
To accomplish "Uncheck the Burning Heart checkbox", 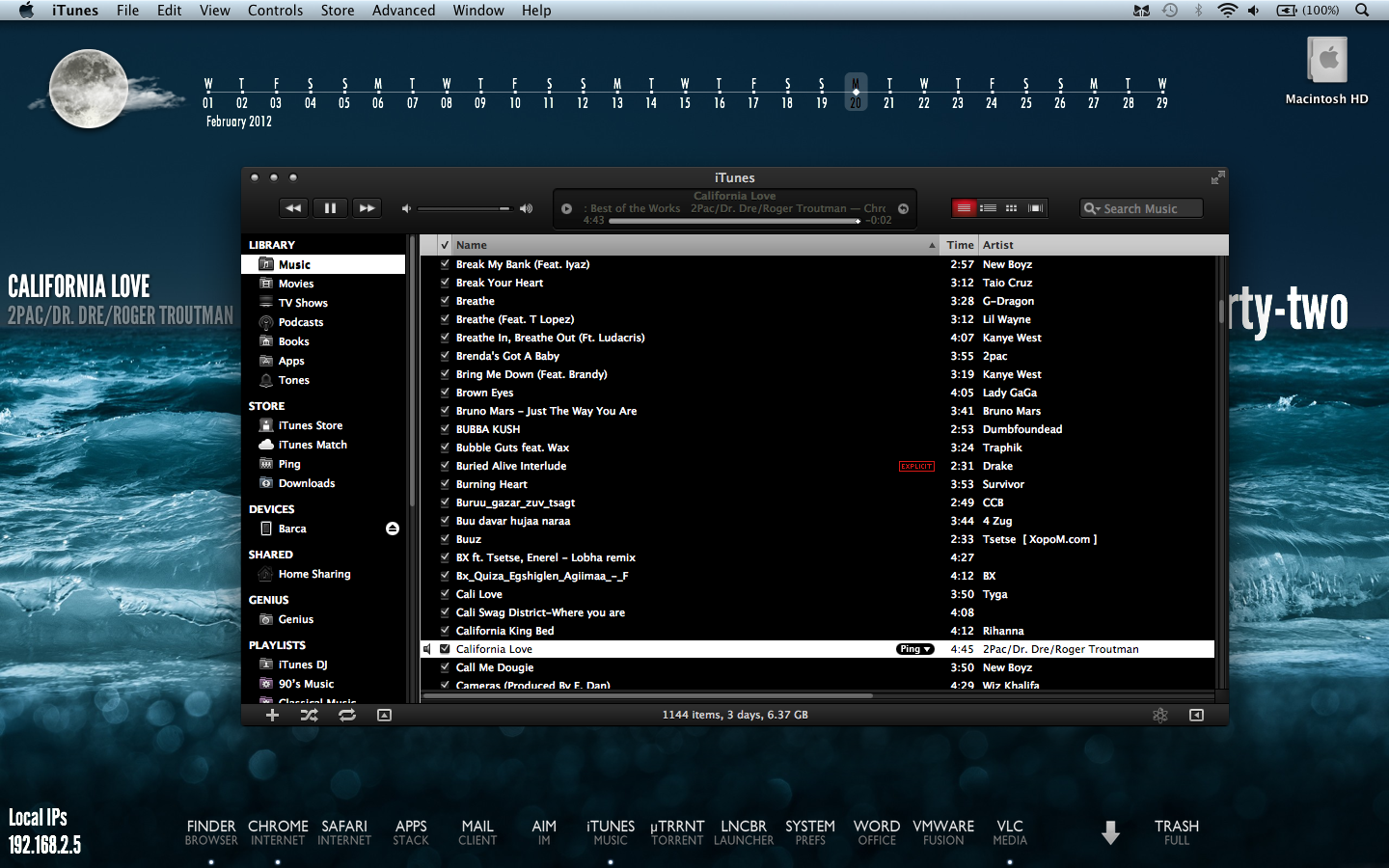I will [445, 483].
